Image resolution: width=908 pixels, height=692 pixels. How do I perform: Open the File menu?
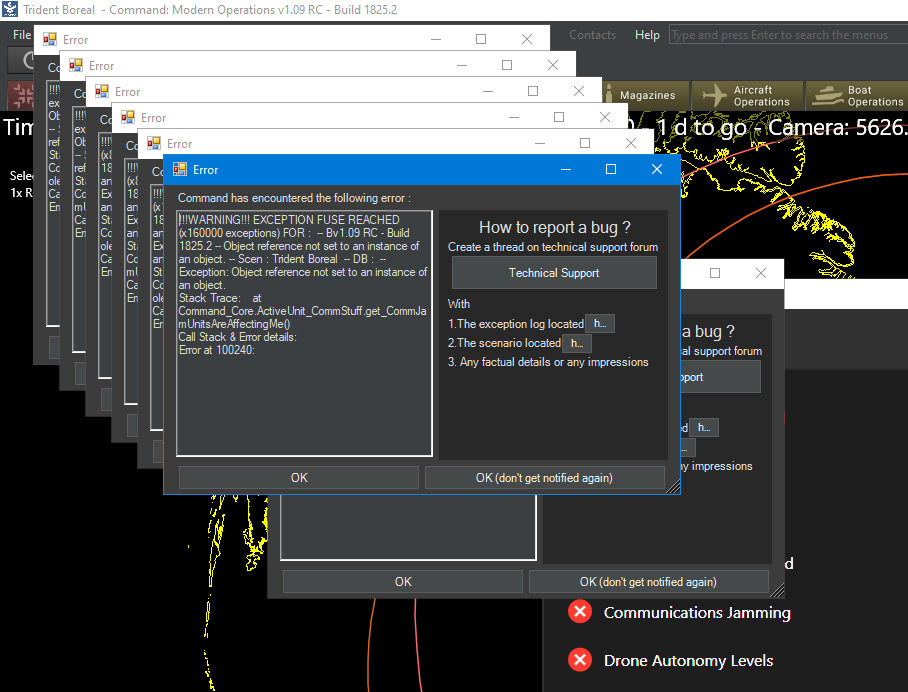[21, 35]
